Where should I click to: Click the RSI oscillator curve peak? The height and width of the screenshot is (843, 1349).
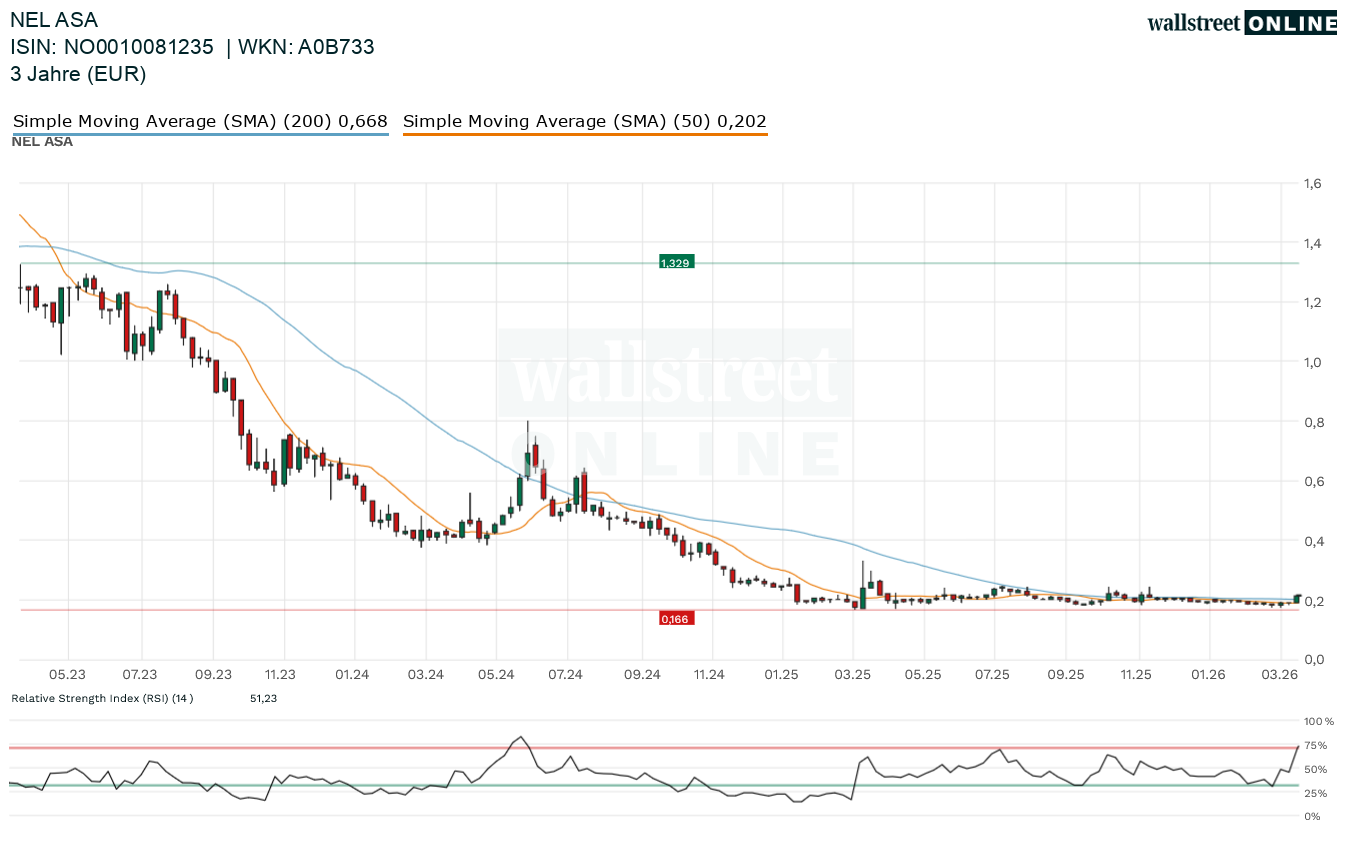click(519, 736)
